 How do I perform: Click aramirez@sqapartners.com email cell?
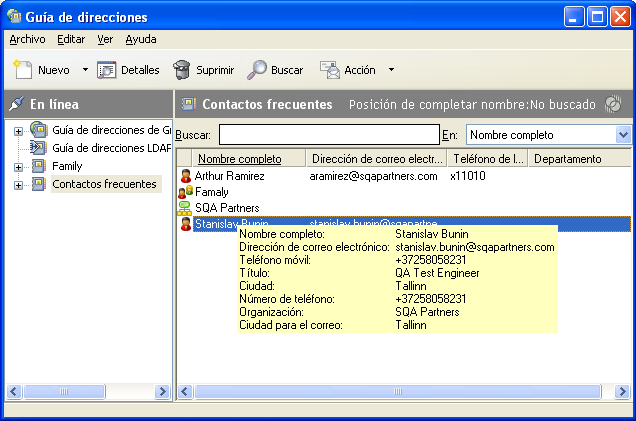[x=373, y=176]
